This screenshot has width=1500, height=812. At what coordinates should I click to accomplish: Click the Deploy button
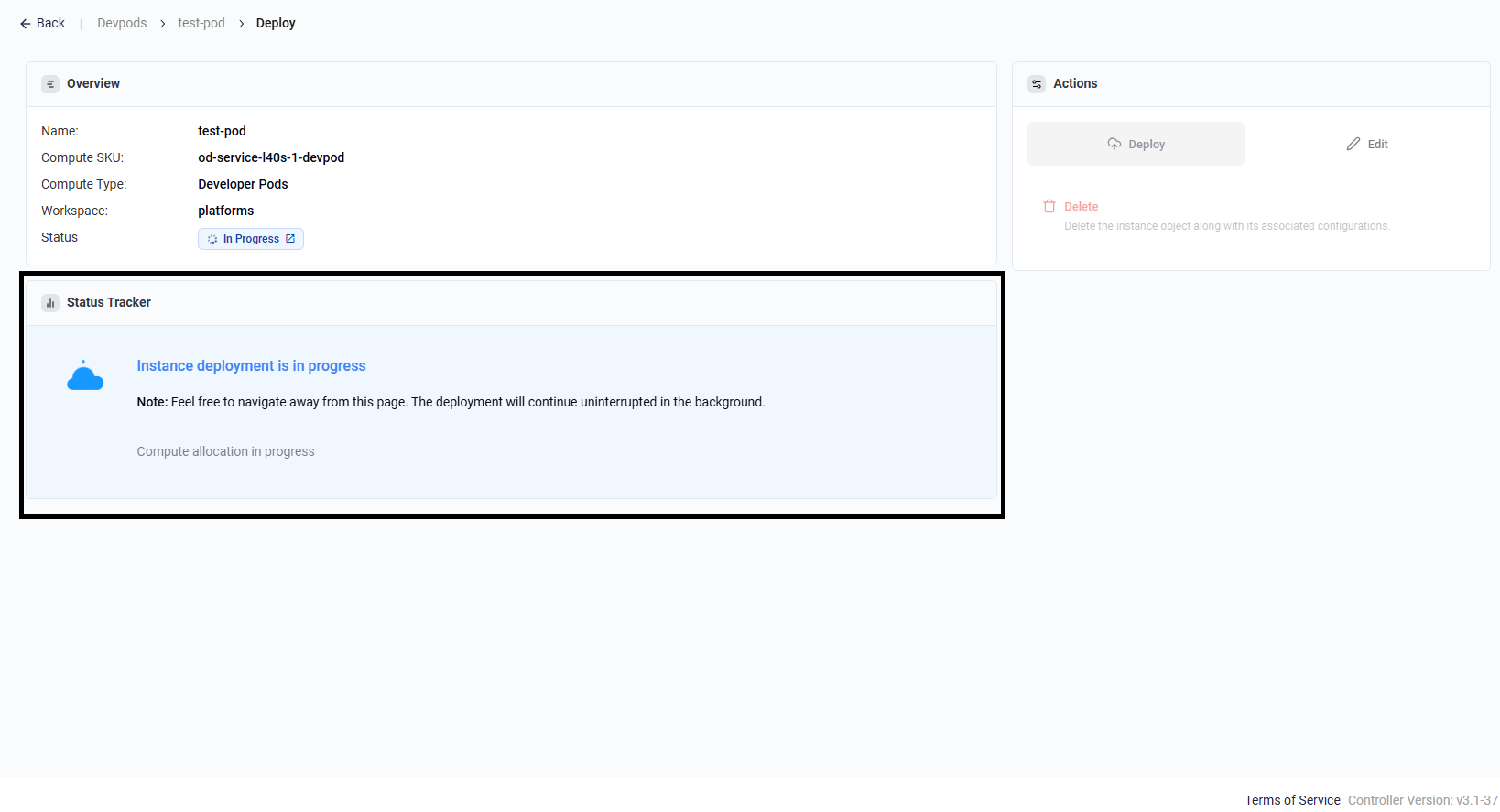[1136, 144]
